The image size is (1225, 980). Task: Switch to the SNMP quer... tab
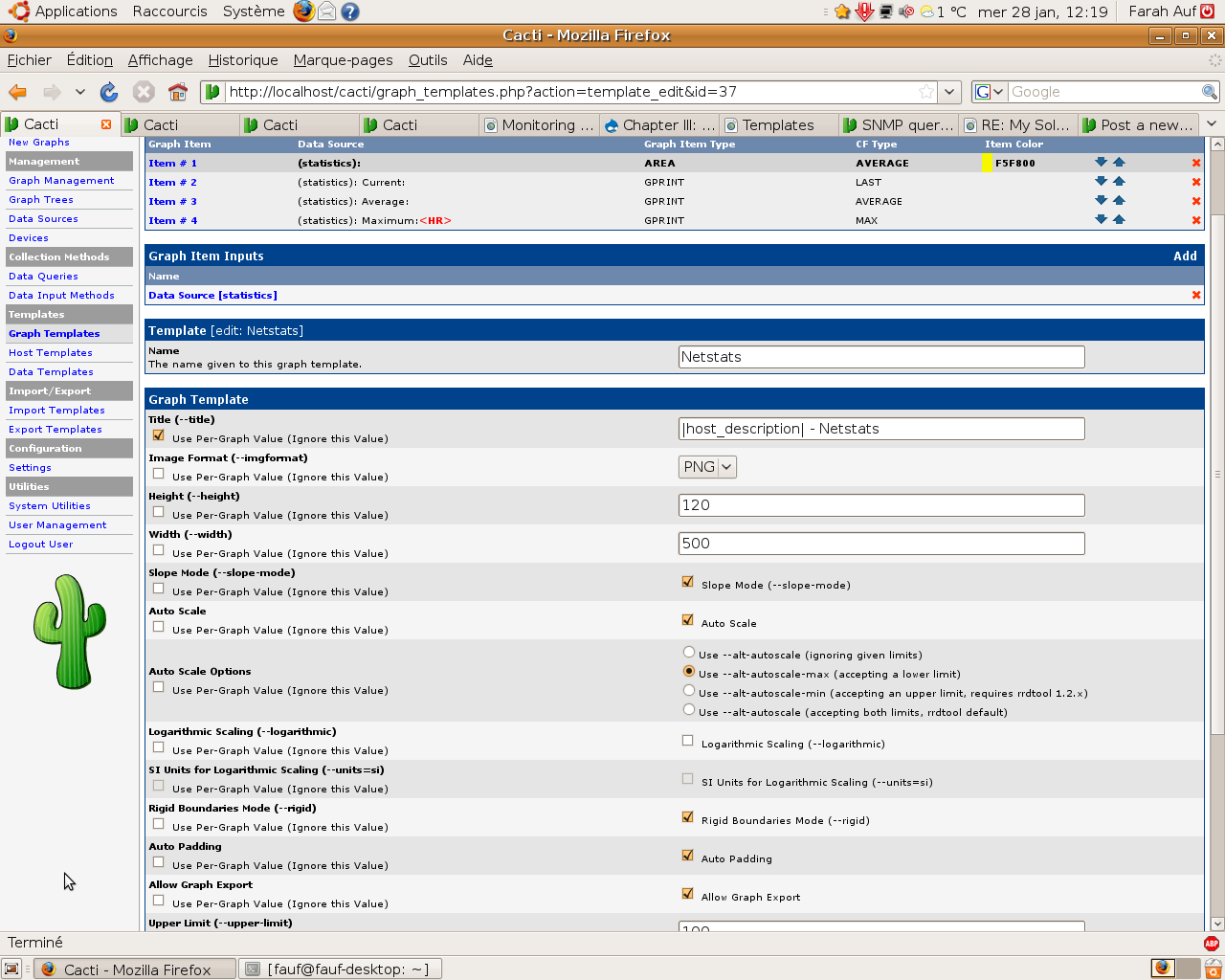click(x=898, y=125)
